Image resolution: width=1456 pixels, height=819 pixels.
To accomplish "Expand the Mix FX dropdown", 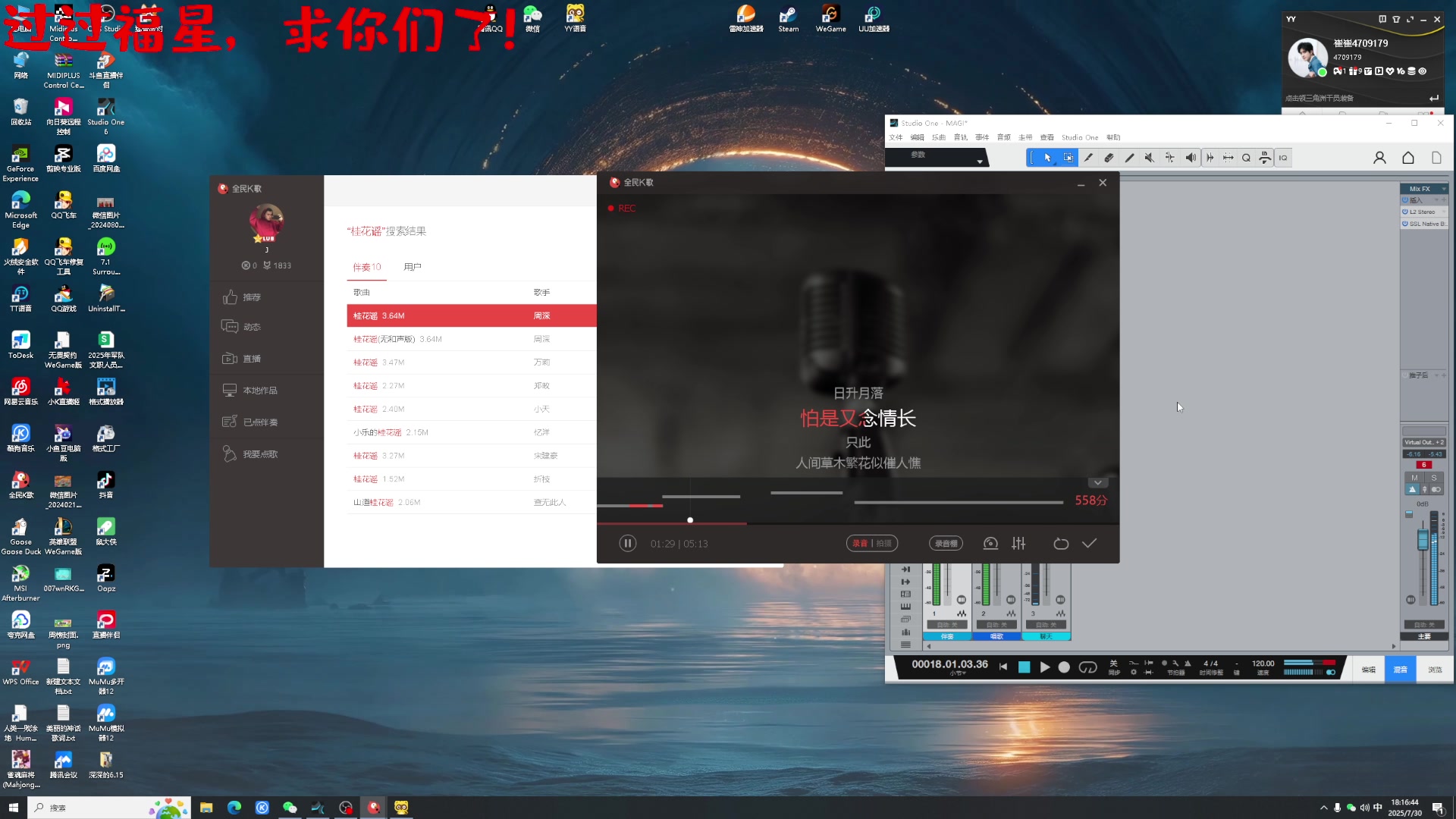I will (x=1444, y=189).
